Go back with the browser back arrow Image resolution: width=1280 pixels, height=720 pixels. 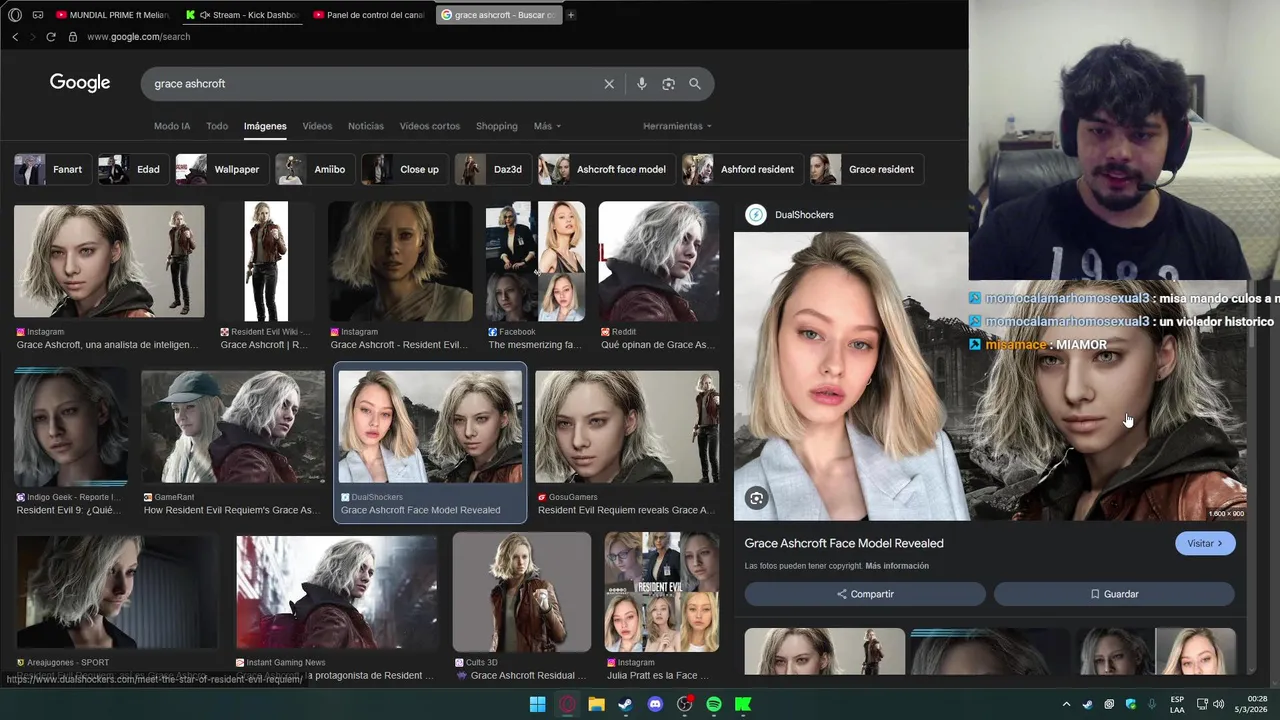(x=15, y=37)
